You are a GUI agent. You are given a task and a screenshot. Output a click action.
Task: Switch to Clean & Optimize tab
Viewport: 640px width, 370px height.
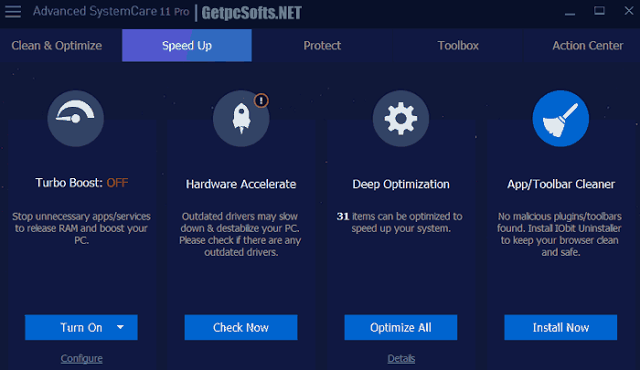pyautogui.click(x=57, y=45)
